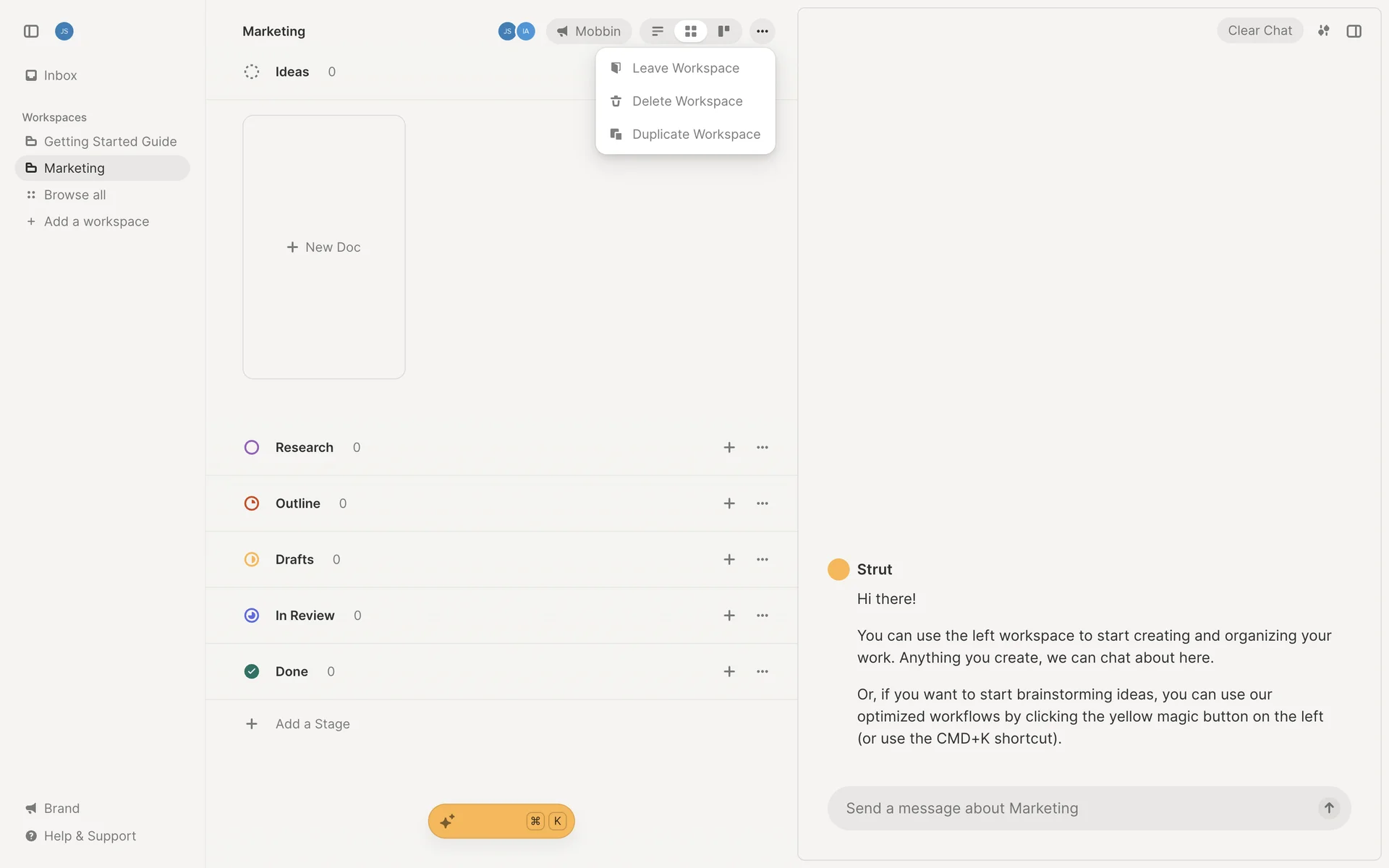Open options menu for In Review stage
This screenshot has height=868, width=1389.
762,616
